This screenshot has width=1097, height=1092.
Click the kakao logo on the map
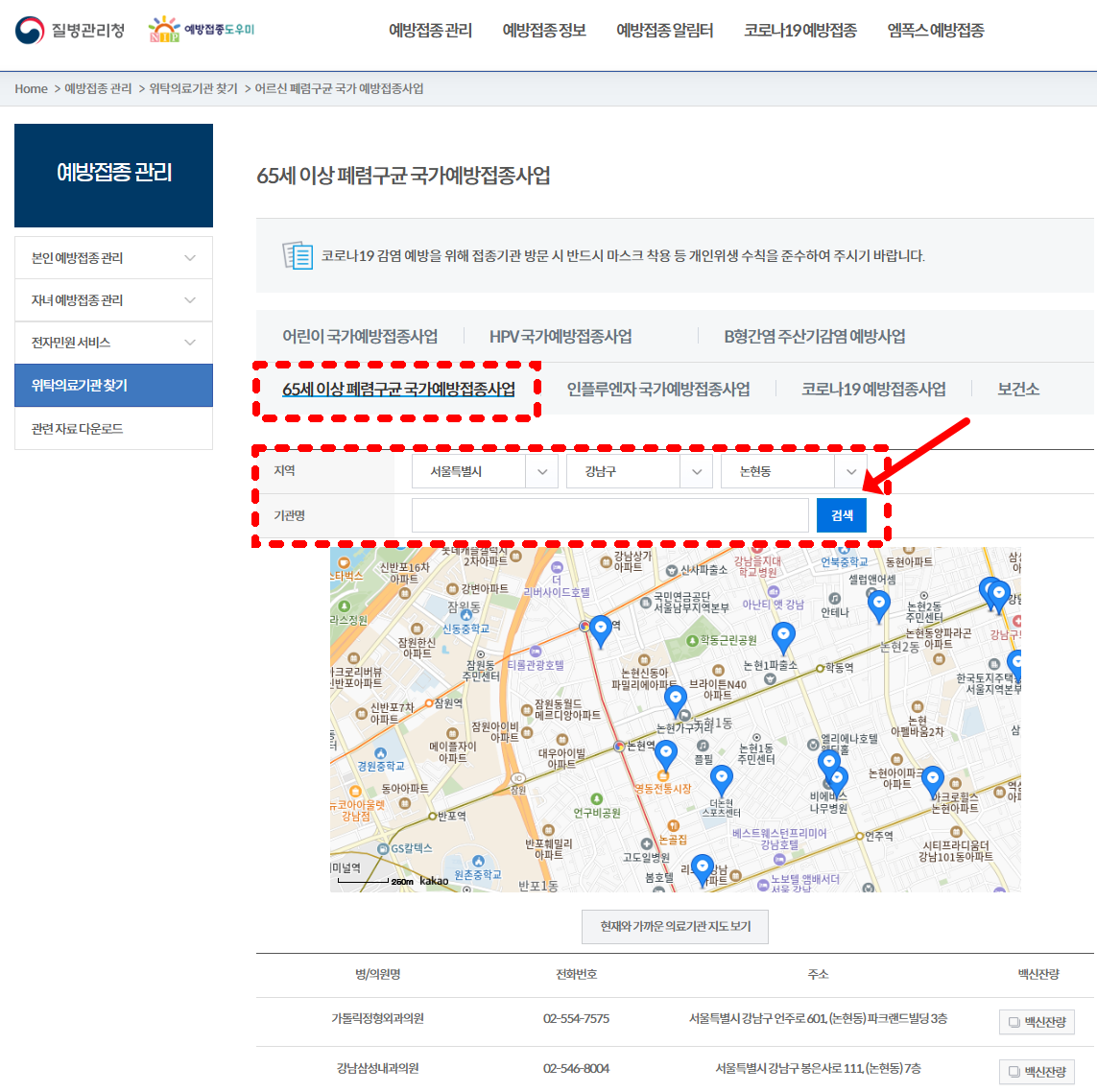coord(434,880)
